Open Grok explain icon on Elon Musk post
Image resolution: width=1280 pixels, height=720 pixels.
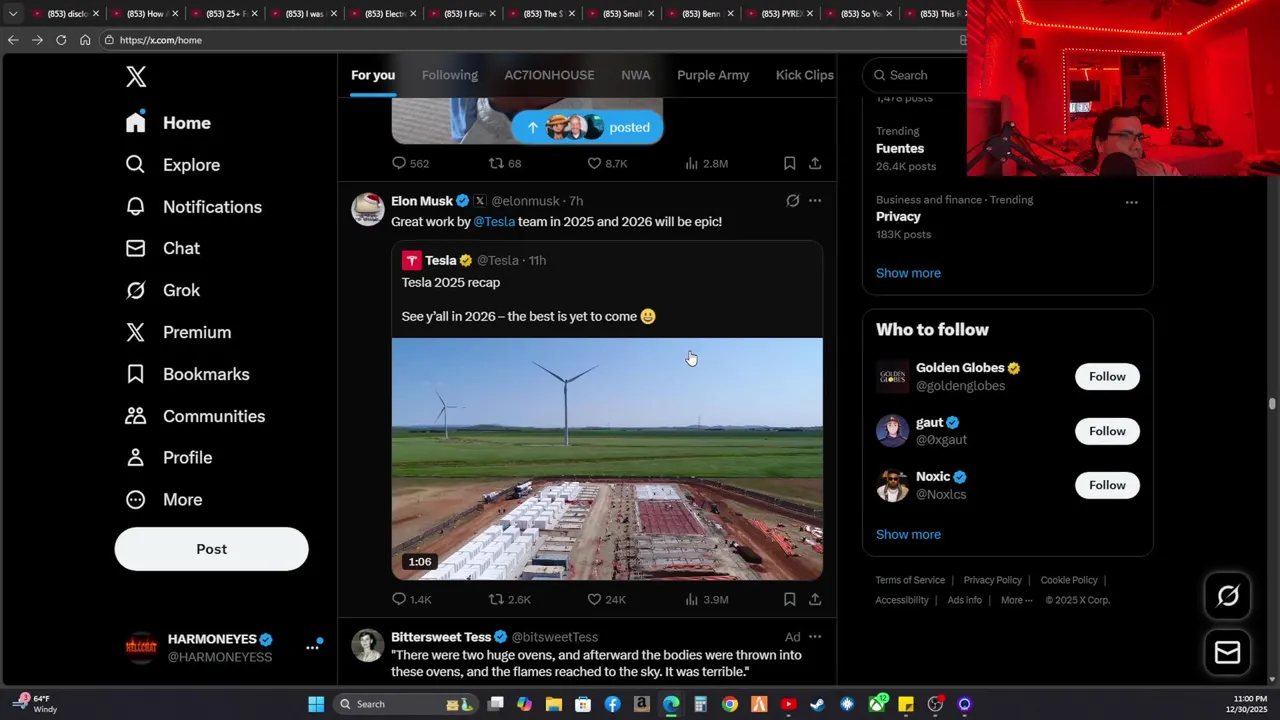[792, 201]
